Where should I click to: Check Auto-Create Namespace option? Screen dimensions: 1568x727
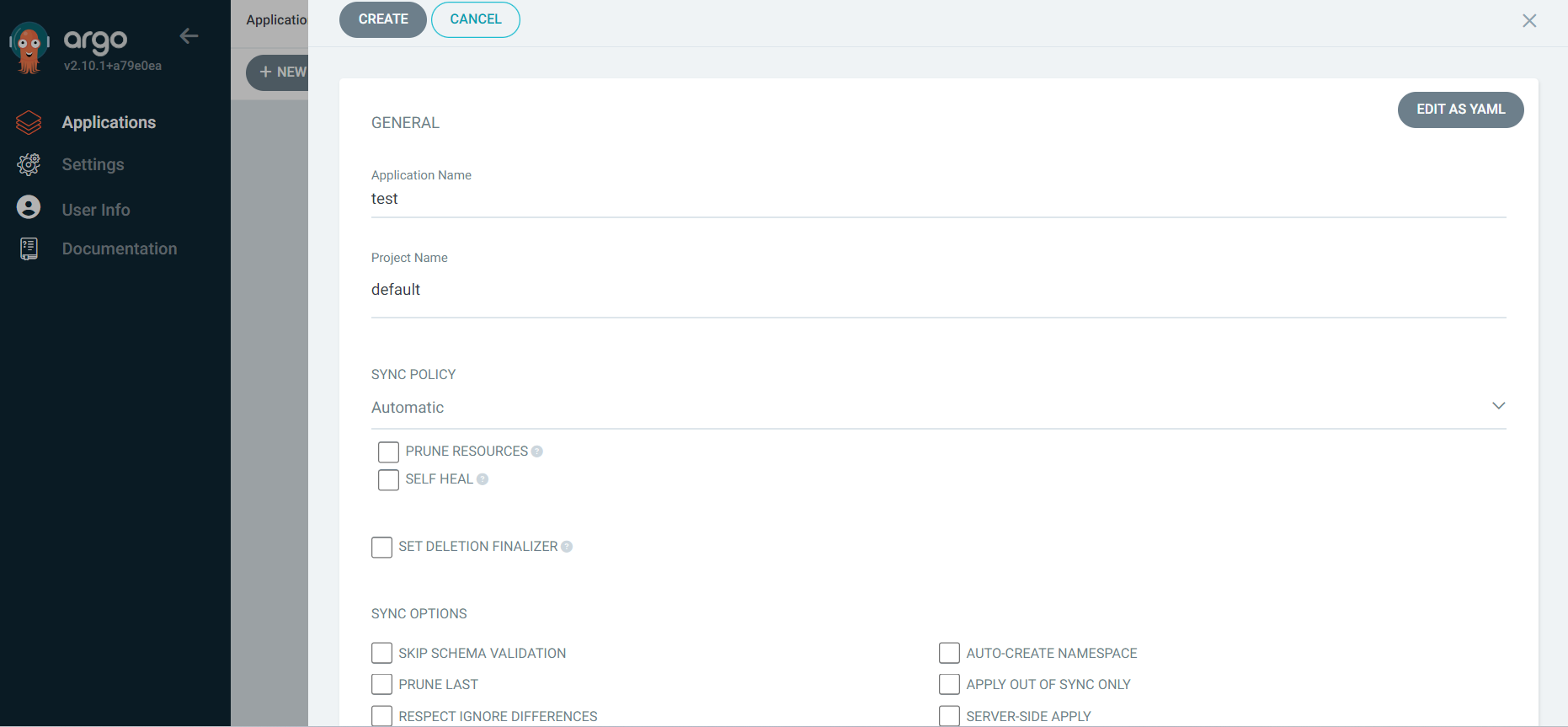(x=949, y=654)
